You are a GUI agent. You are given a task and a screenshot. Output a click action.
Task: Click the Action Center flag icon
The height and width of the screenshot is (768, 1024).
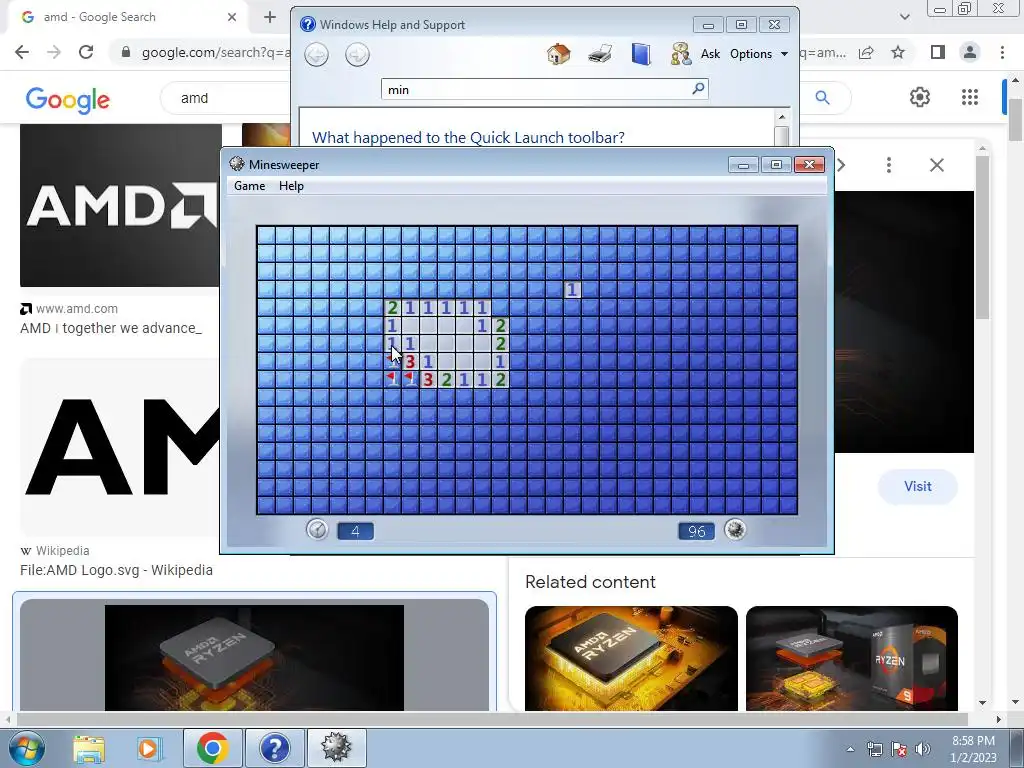(899, 749)
